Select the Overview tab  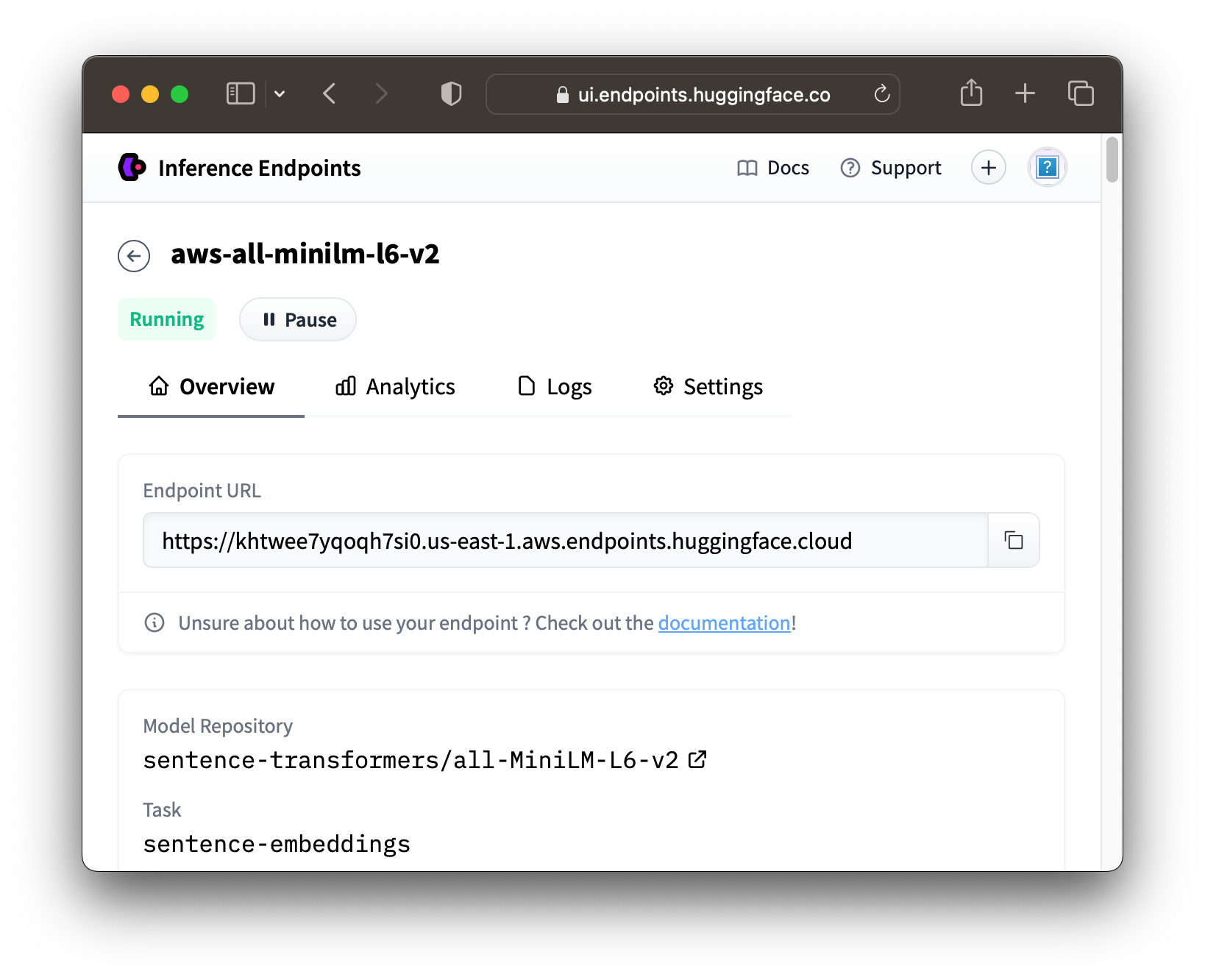(x=211, y=387)
